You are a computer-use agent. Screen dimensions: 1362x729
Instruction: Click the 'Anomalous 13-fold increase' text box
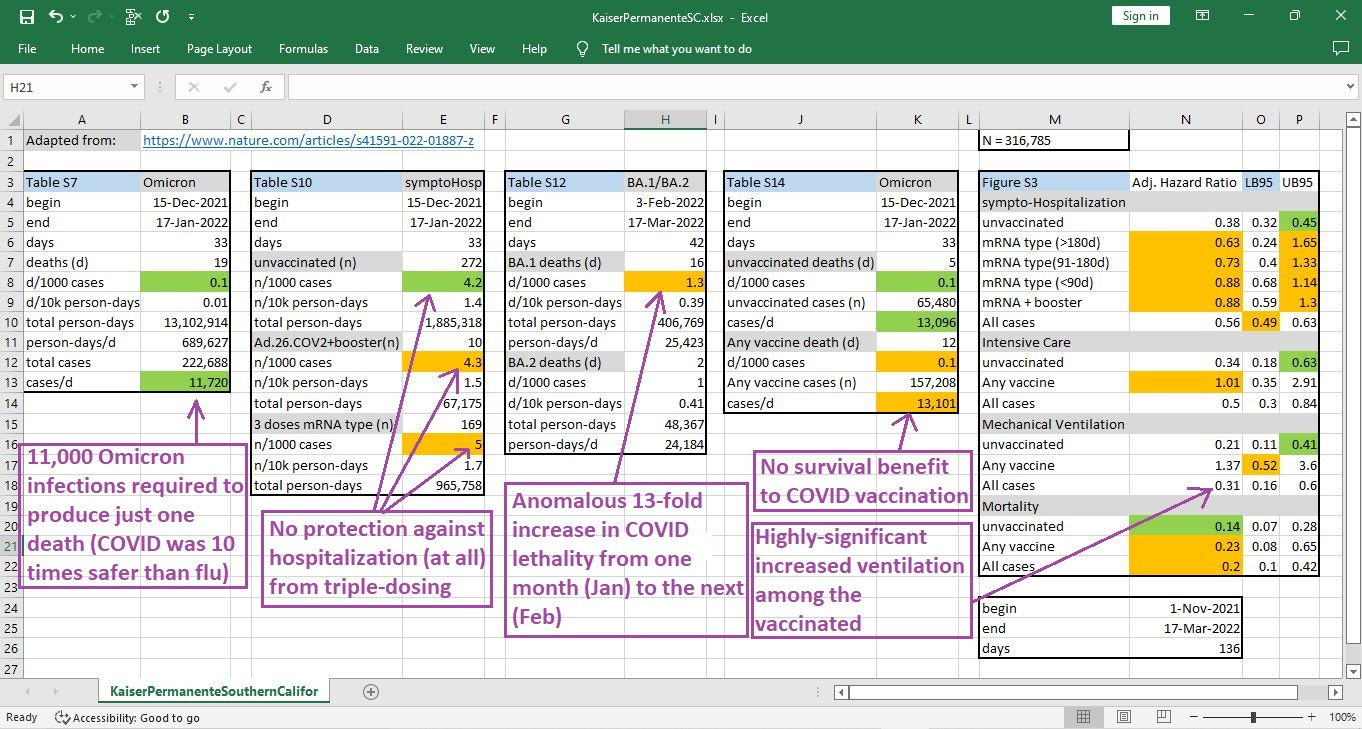coord(627,560)
